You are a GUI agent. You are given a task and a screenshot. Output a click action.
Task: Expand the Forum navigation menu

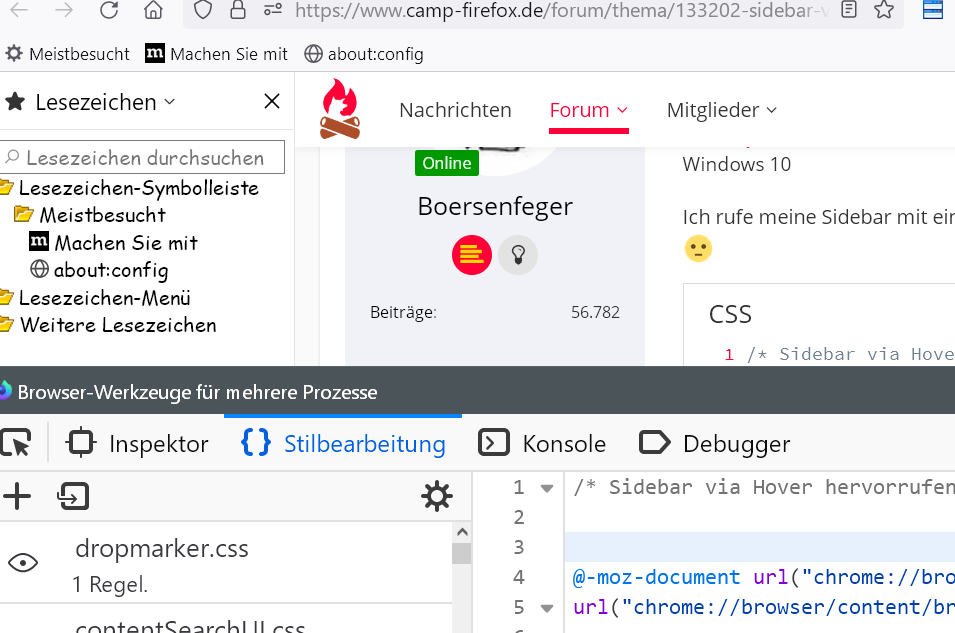(589, 110)
